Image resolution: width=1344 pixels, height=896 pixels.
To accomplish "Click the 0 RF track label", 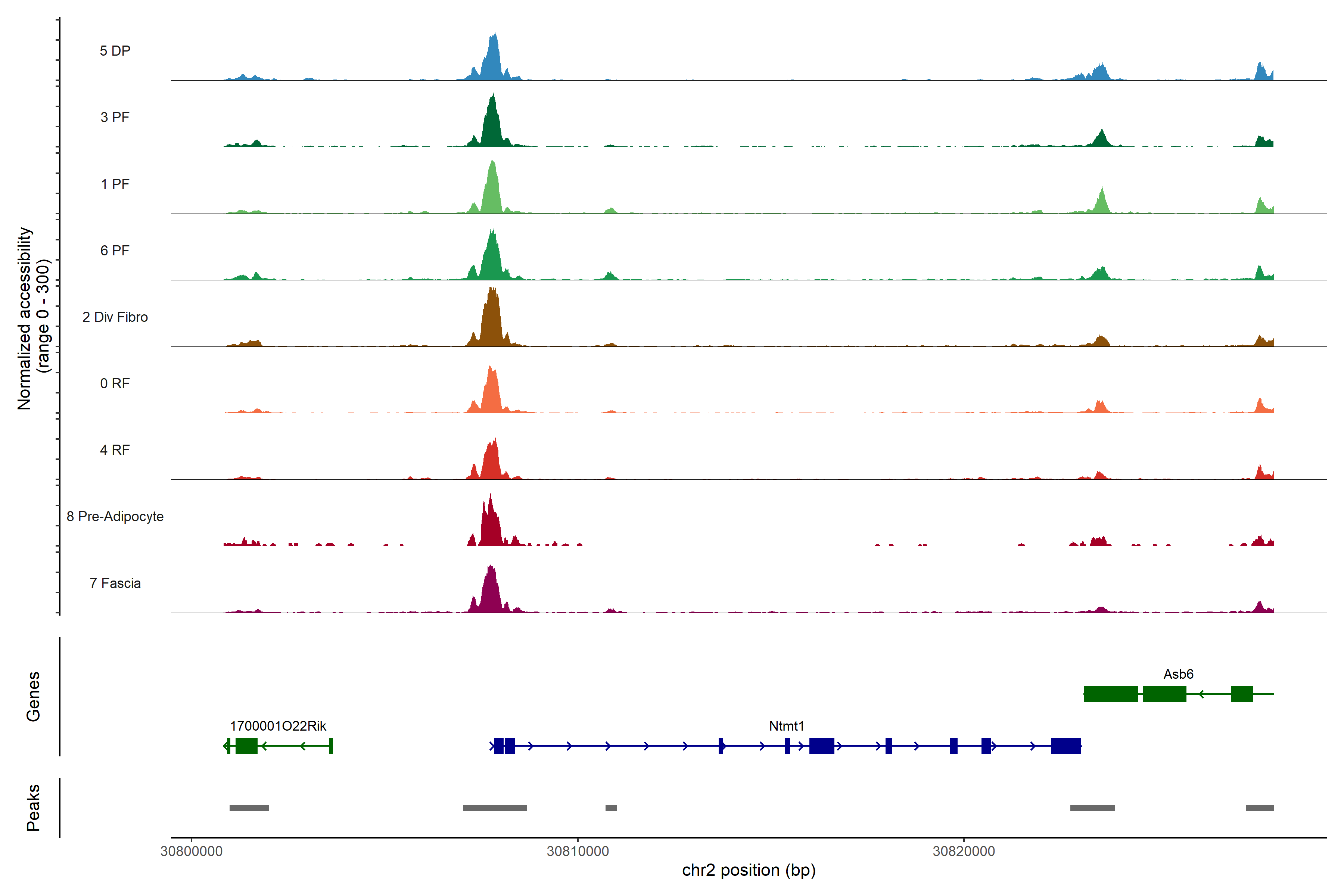I will pyautogui.click(x=115, y=383).
